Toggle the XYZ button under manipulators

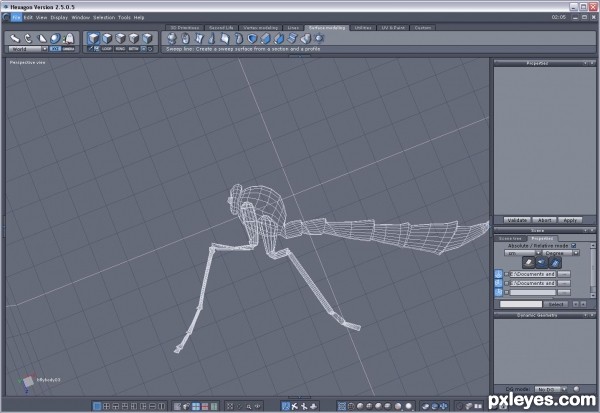(x=55, y=49)
